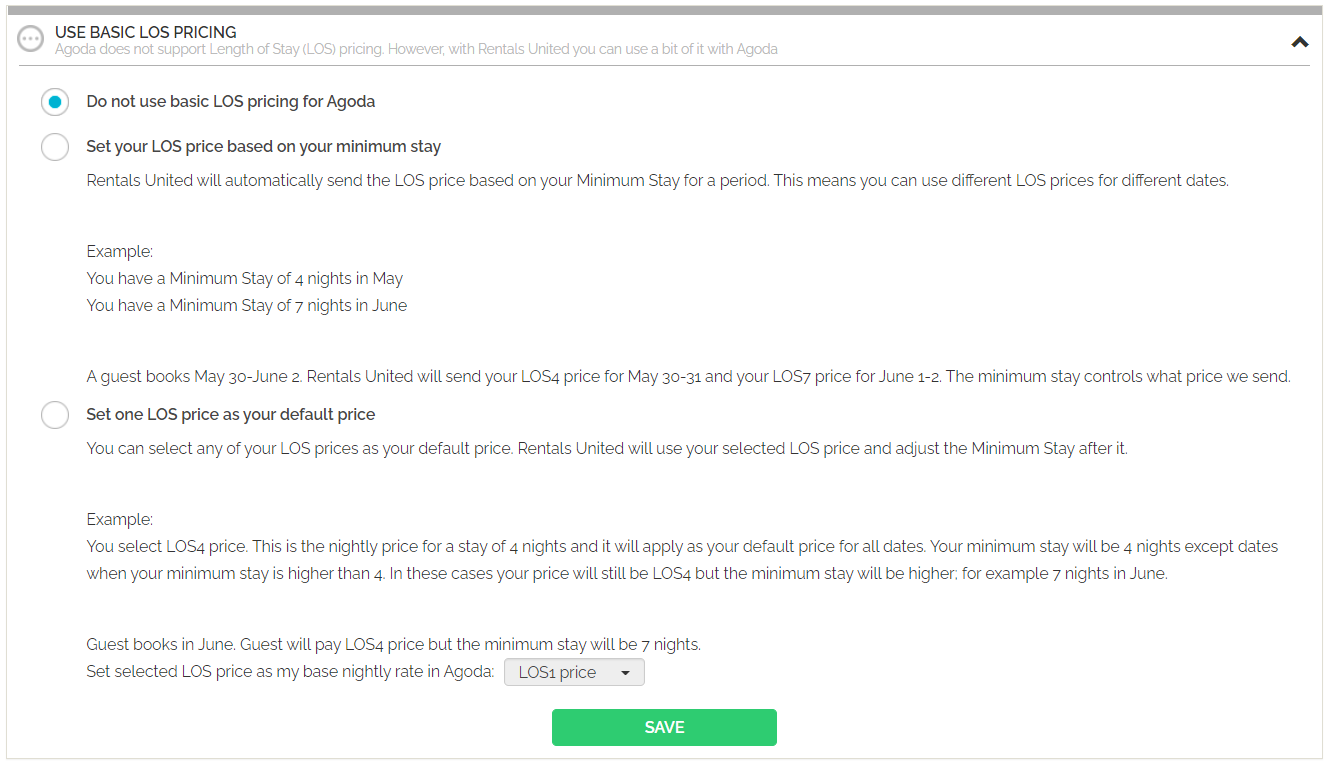Click the 'Minimum Stay of 7 nights in June' line
The width and height of the screenshot is (1327, 767).
tap(247, 306)
